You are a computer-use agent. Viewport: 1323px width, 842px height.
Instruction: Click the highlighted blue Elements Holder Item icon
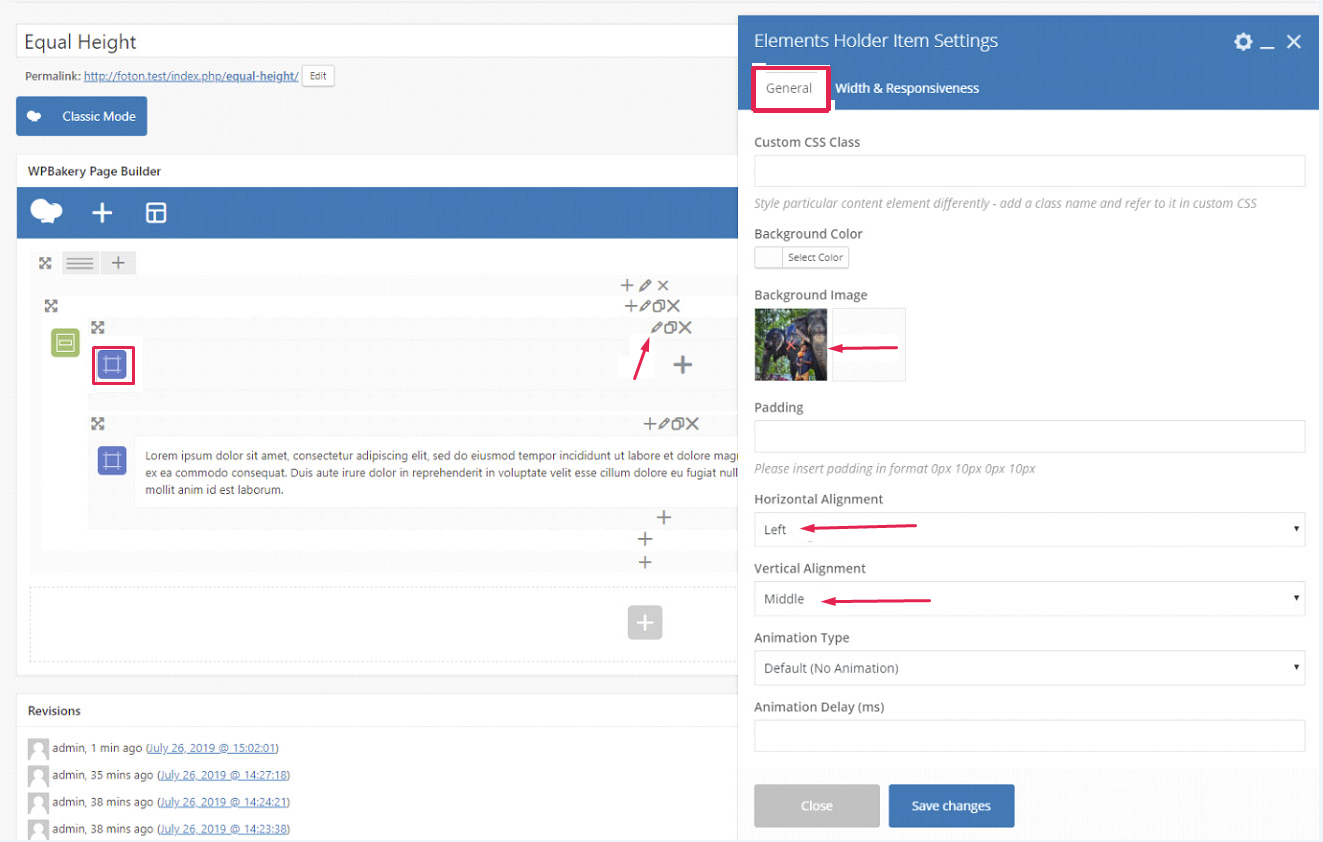coord(113,365)
